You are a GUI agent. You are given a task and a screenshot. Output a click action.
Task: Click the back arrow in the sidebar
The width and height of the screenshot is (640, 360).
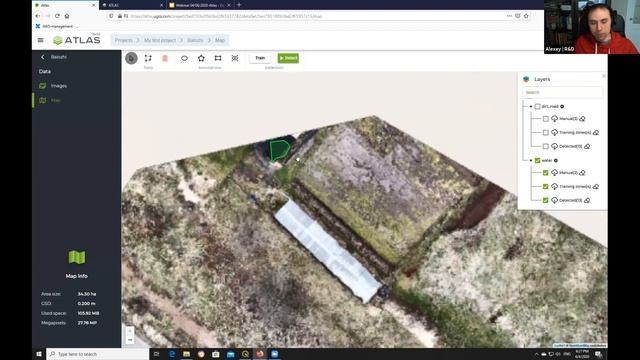(42, 57)
